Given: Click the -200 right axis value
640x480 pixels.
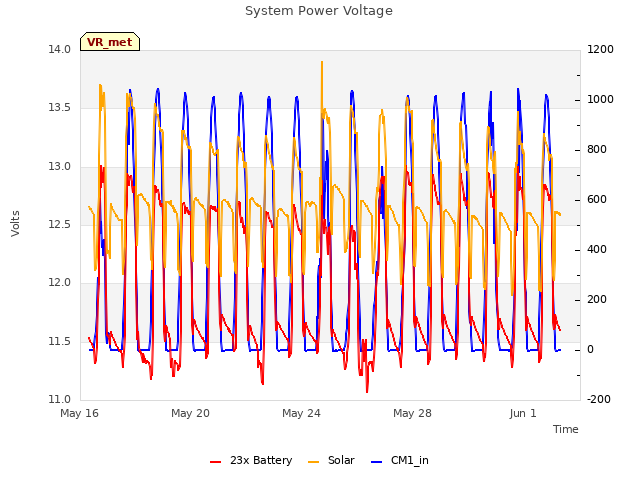Looking at the screenshot, I should [x=599, y=399].
